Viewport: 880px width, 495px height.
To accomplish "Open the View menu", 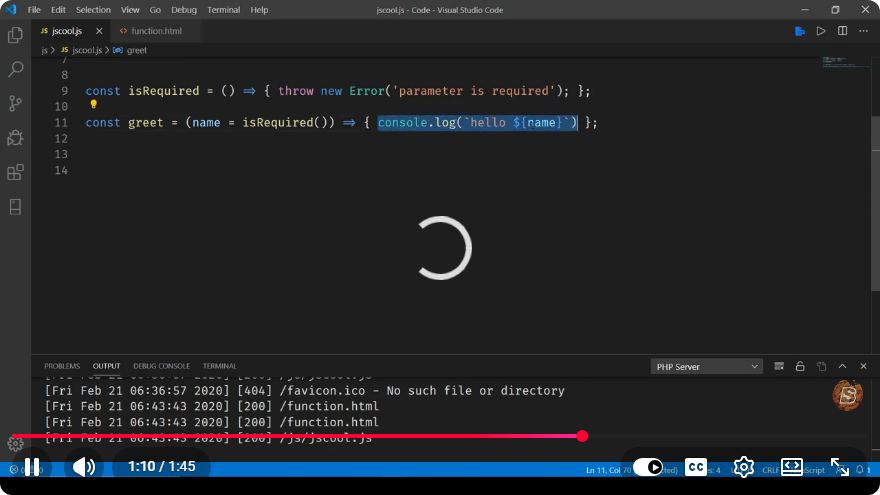I will [x=130, y=10].
